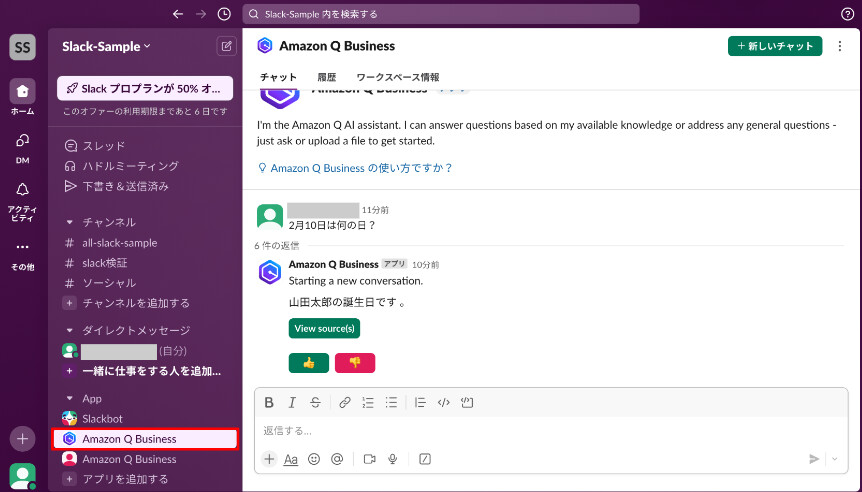
Task: Attach file with composer plus icon
Action: [x=269, y=459]
